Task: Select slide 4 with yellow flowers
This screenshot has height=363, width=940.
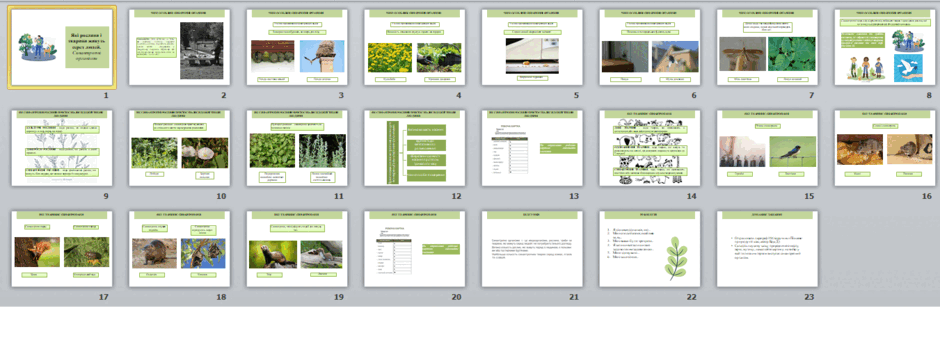Action: click(414, 47)
